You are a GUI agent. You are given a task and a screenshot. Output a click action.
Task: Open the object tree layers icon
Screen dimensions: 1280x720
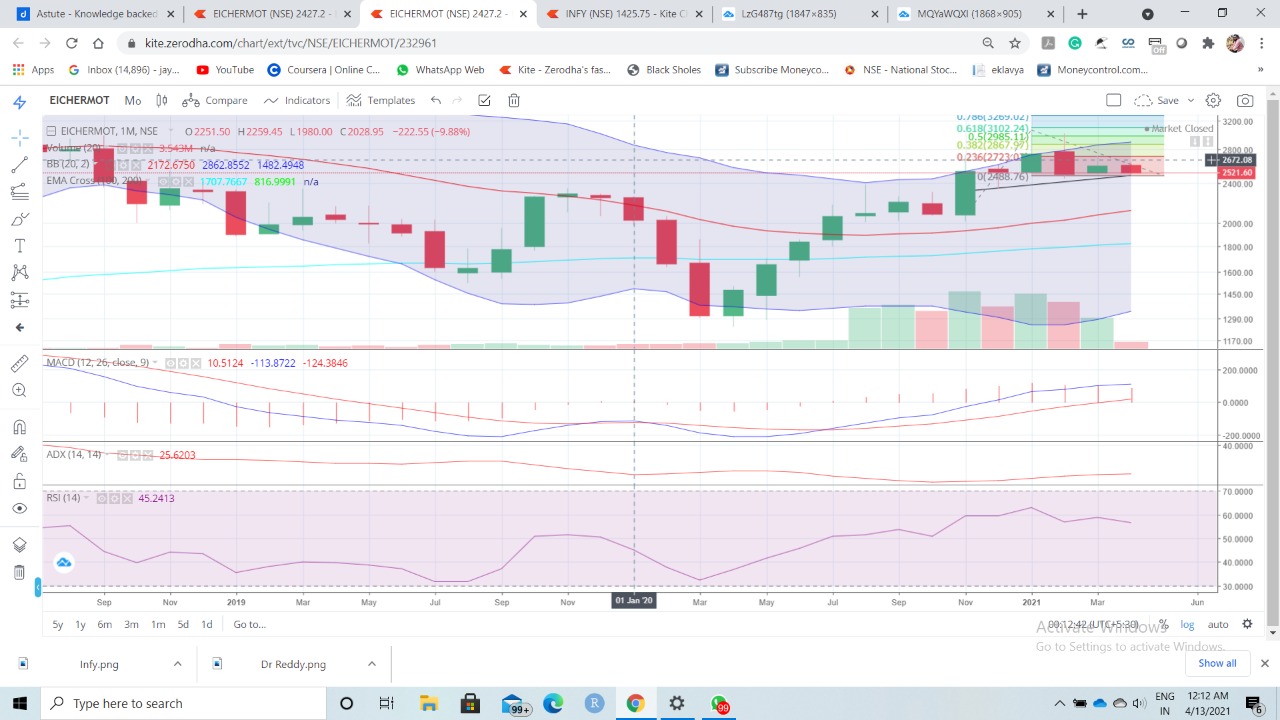pyautogui.click(x=19, y=545)
